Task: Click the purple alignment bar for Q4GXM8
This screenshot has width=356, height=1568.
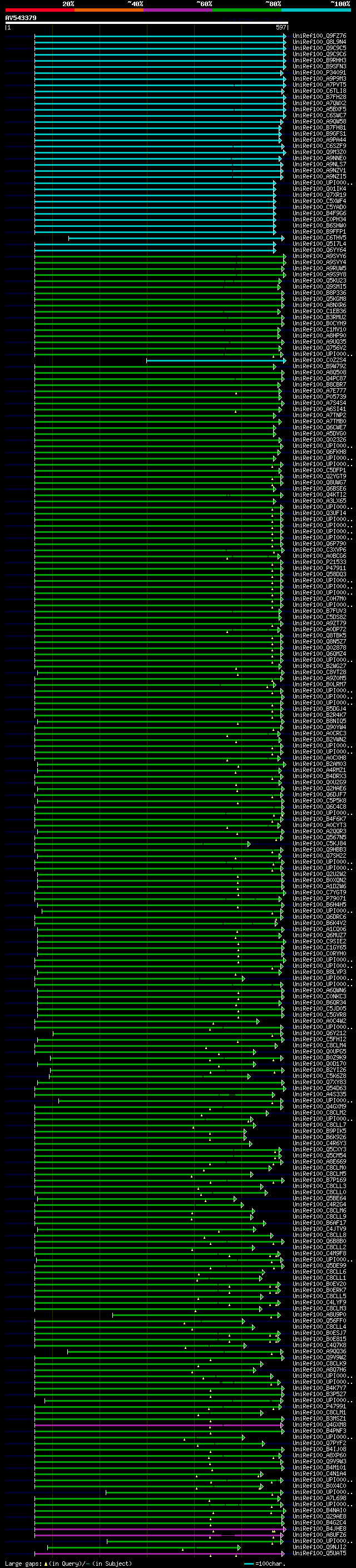Action: (160, 1425)
